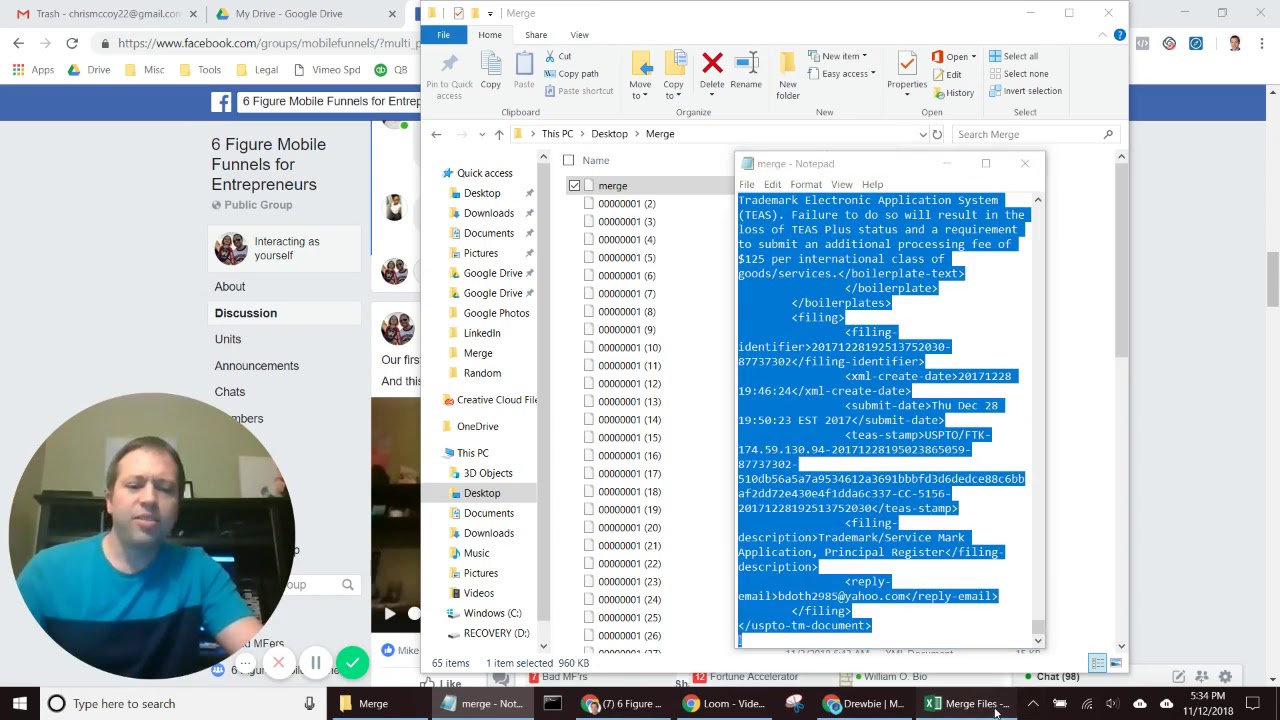Click the Pin to Quick access icon
1280x720 pixels.
pyautogui.click(x=449, y=76)
